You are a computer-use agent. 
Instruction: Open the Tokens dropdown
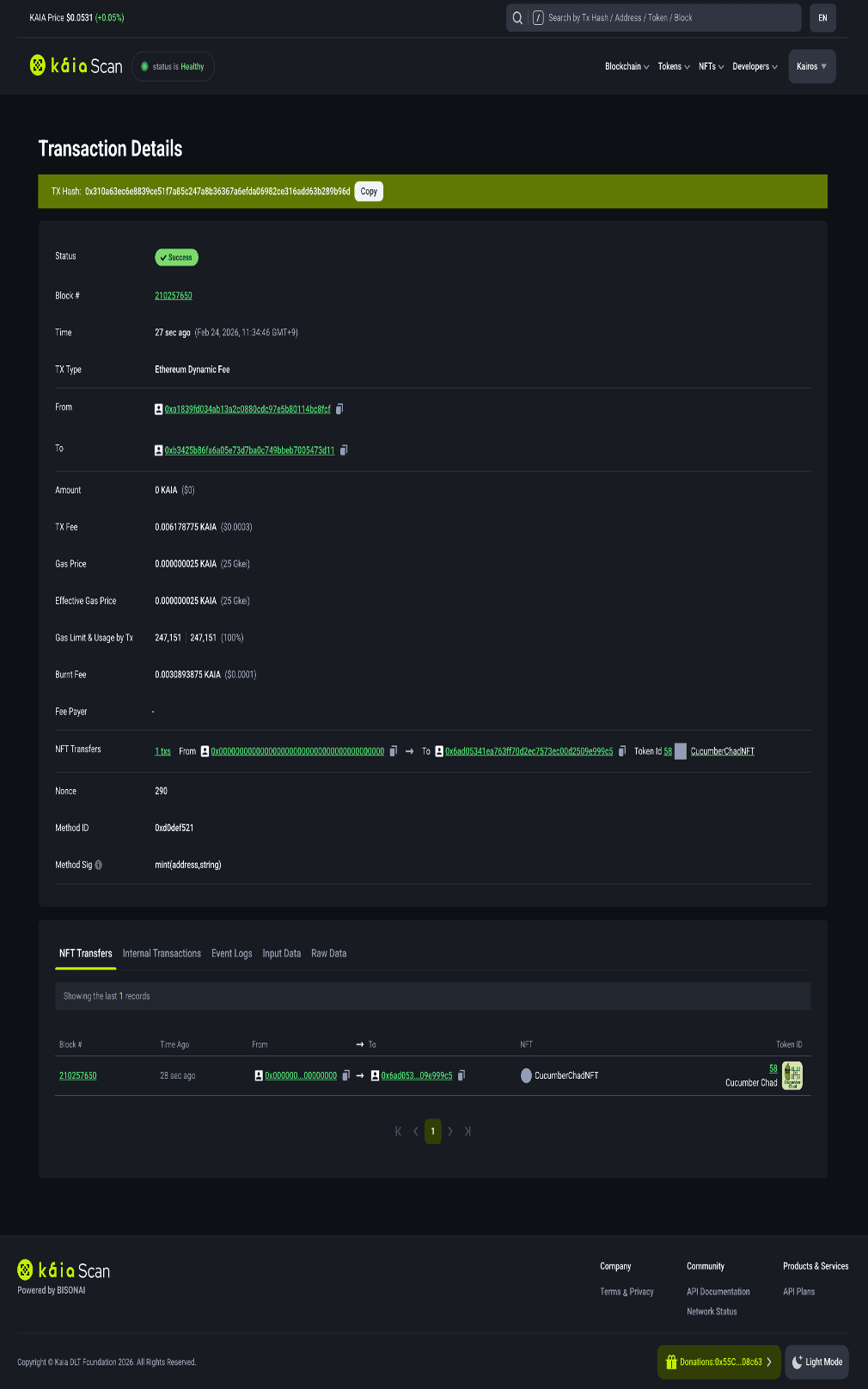[x=674, y=67]
